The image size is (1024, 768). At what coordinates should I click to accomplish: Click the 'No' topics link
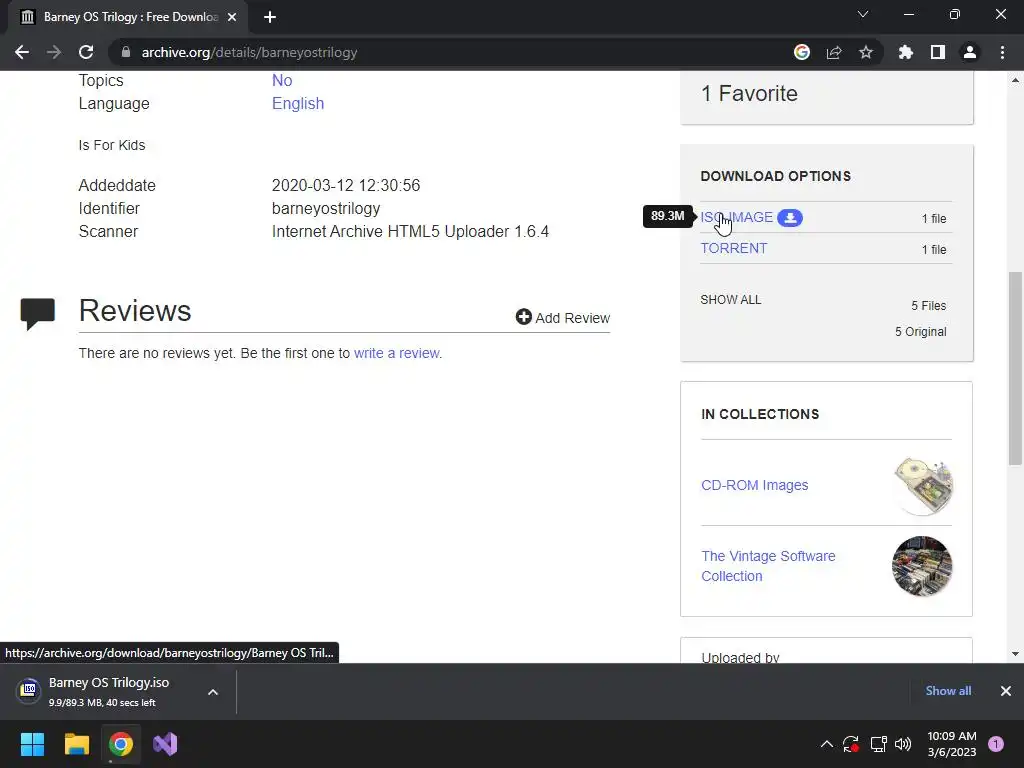click(282, 80)
